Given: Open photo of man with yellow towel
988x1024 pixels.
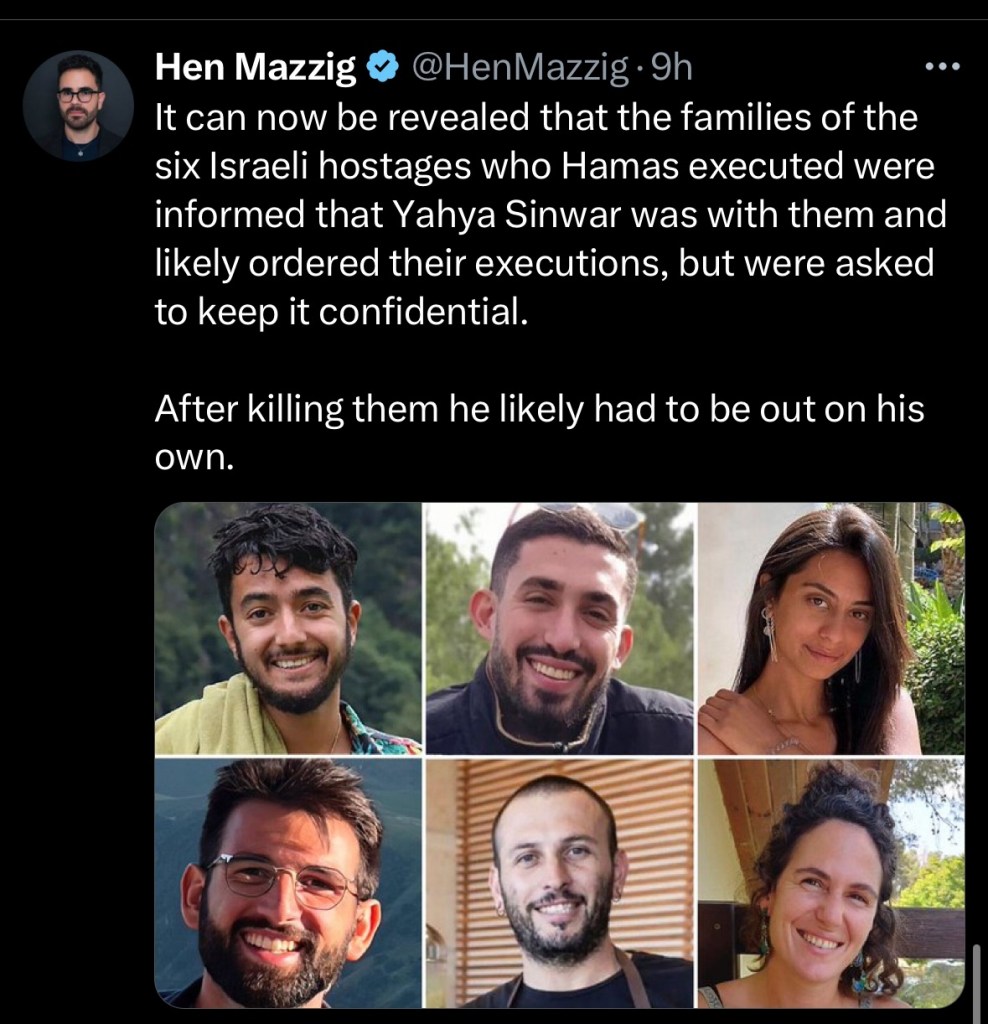Looking at the screenshot, I should pos(288,628).
